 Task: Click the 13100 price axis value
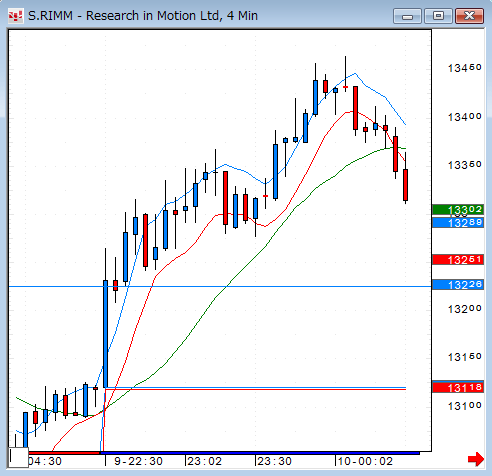[x=465, y=406]
